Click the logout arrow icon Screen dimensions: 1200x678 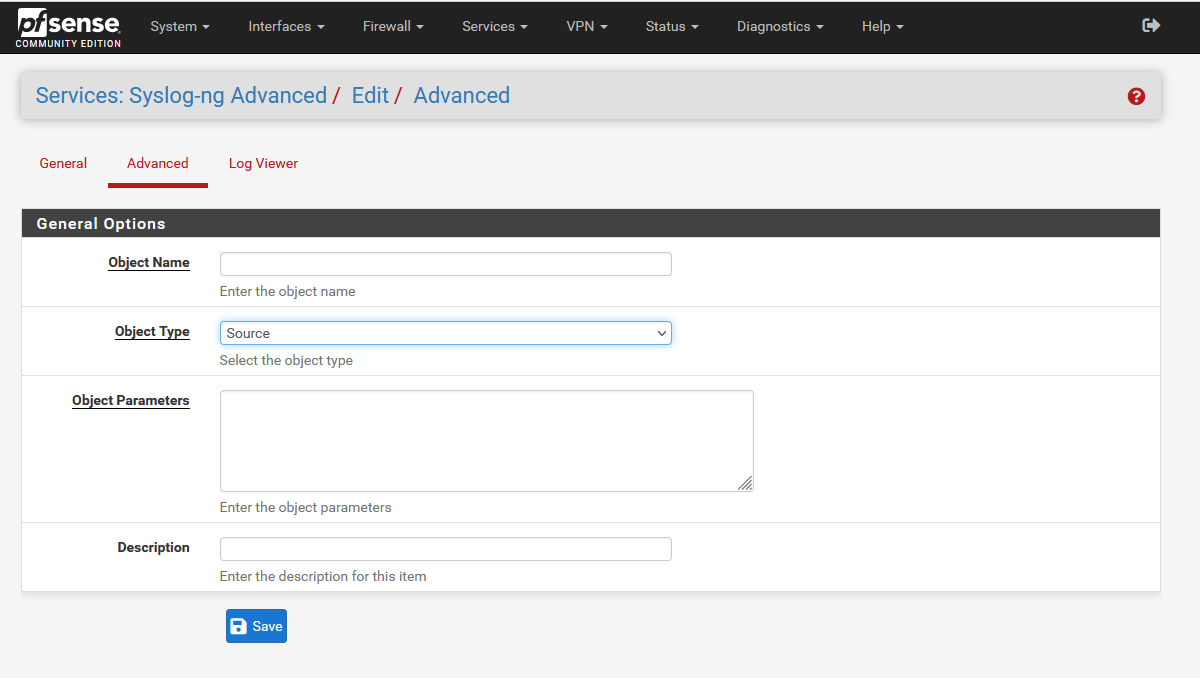tap(1151, 26)
